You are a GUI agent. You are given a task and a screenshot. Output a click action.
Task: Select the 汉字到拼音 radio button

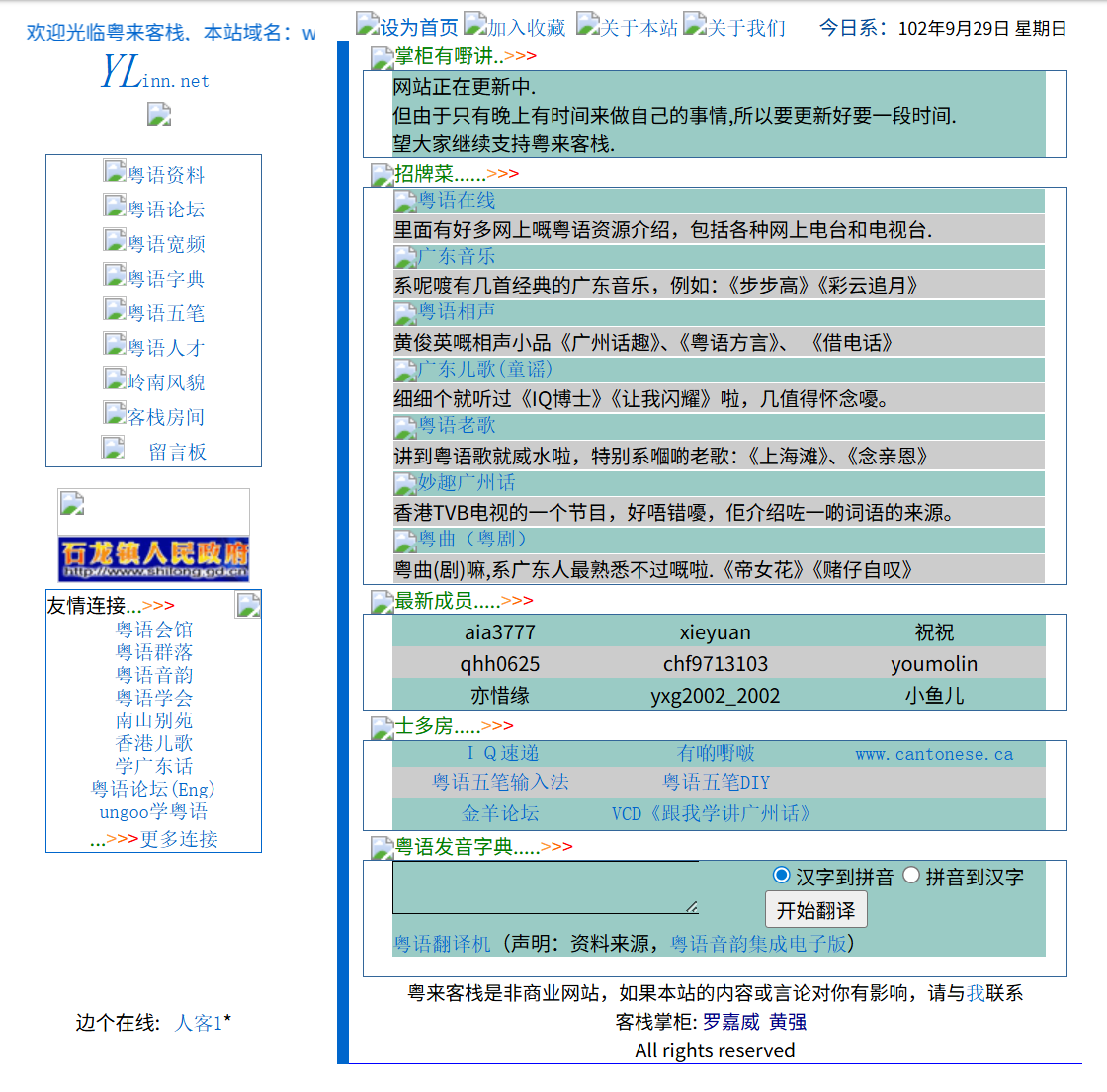pos(781,875)
